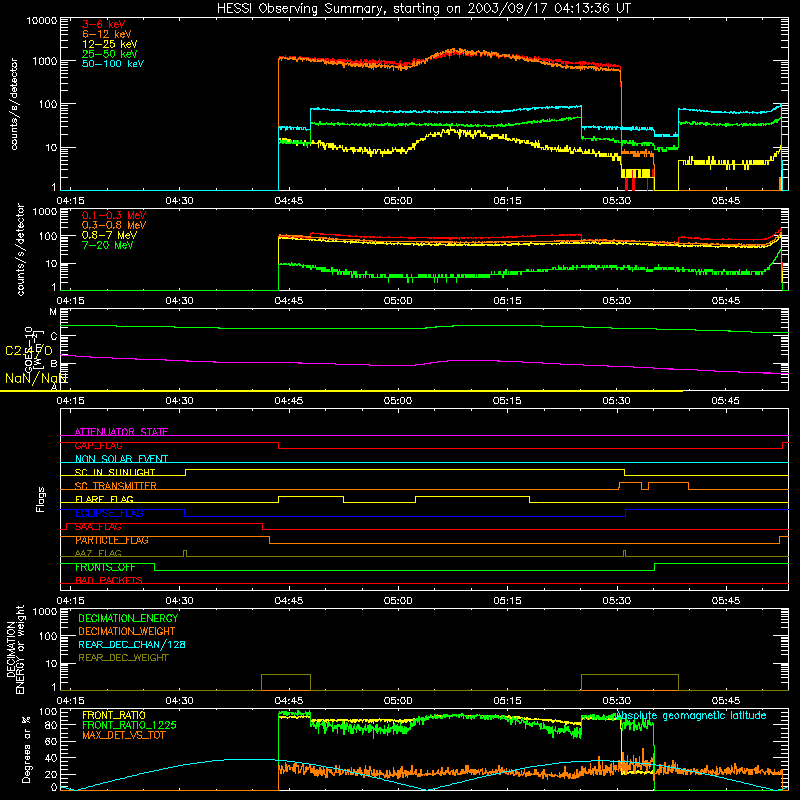Click the MAX_DET_VS_TOT legend label
This screenshot has width=800, height=800.
tap(123, 735)
